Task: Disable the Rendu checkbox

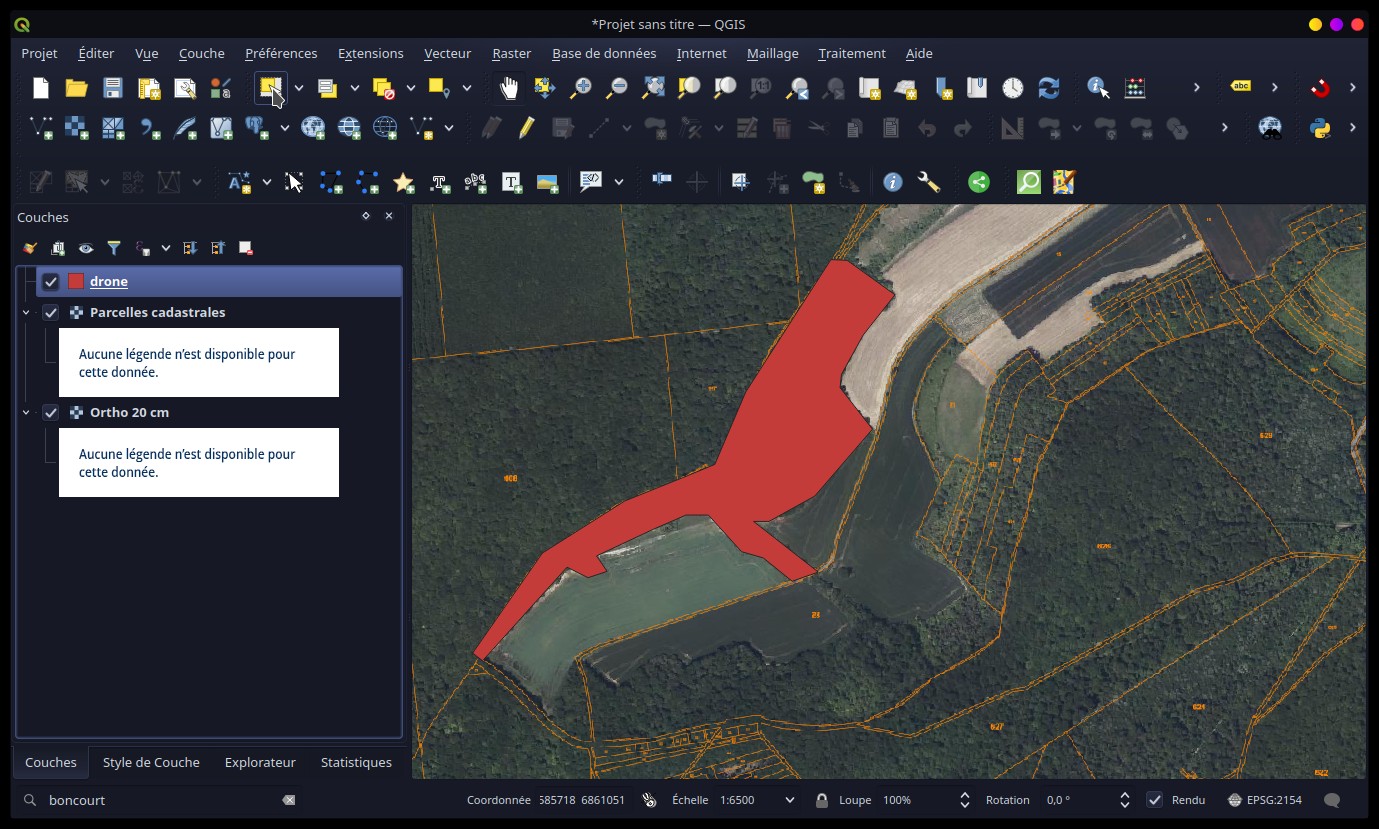Action: (1154, 800)
